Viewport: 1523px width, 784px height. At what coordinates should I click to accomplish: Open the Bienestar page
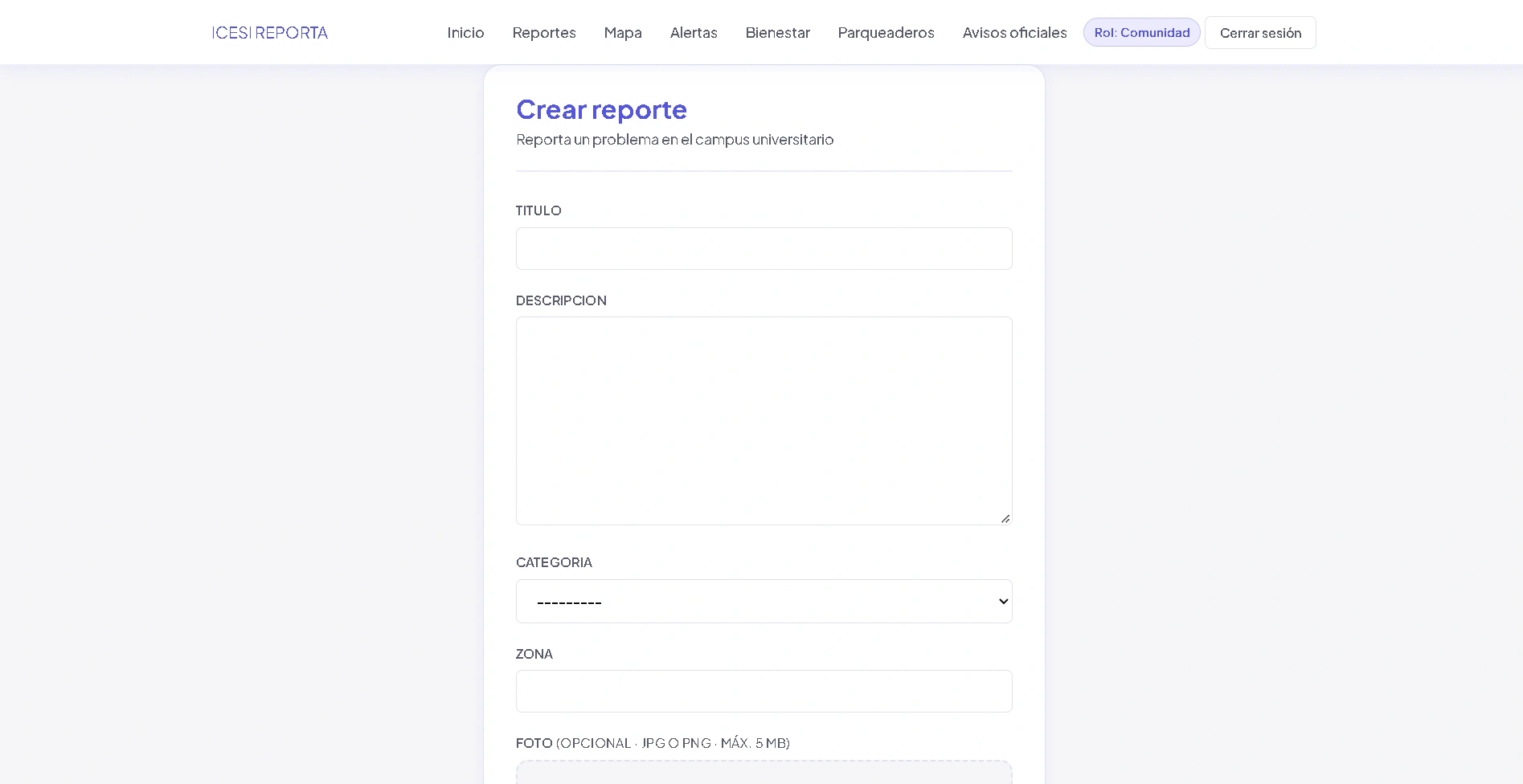(778, 33)
